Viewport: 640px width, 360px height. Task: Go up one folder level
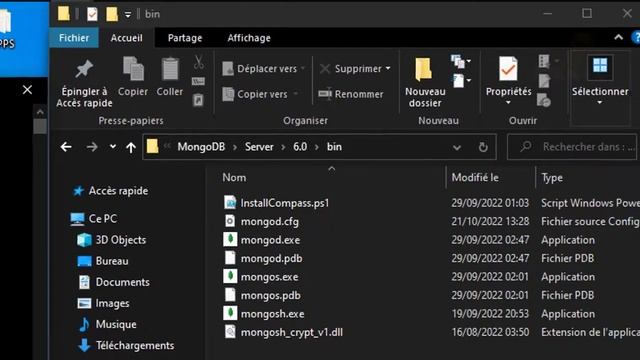click(131, 147)
